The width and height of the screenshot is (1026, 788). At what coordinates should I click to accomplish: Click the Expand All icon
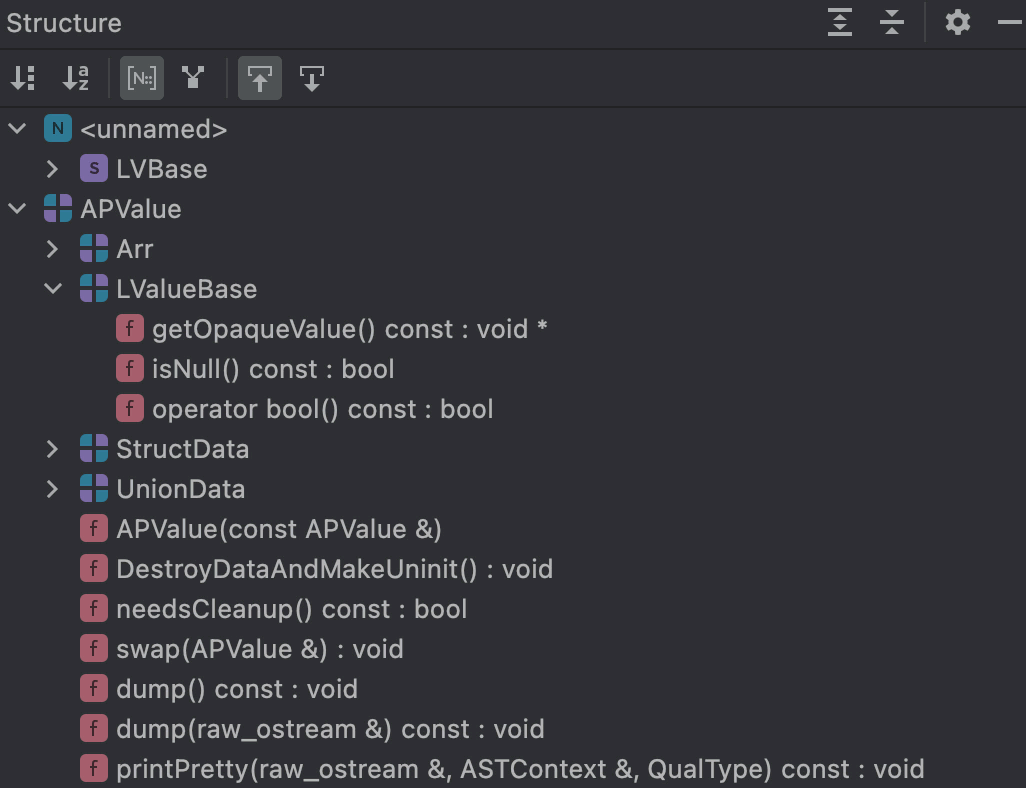coord(840,22)
